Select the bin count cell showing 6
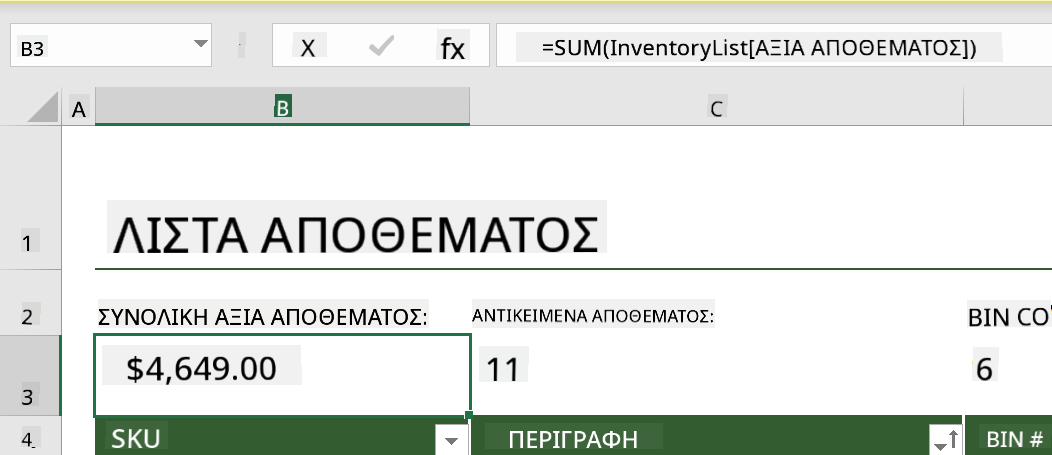 (1008, 376)
